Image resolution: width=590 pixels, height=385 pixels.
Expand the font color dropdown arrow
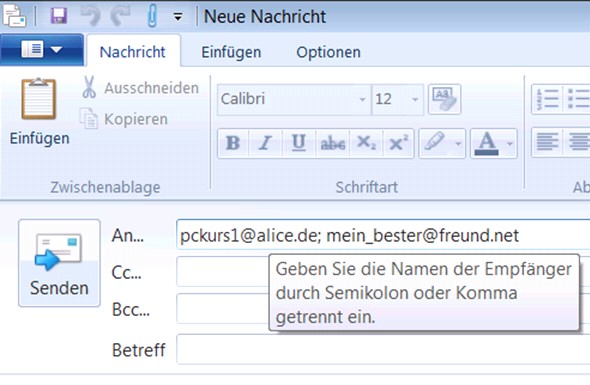click(510, 143)
